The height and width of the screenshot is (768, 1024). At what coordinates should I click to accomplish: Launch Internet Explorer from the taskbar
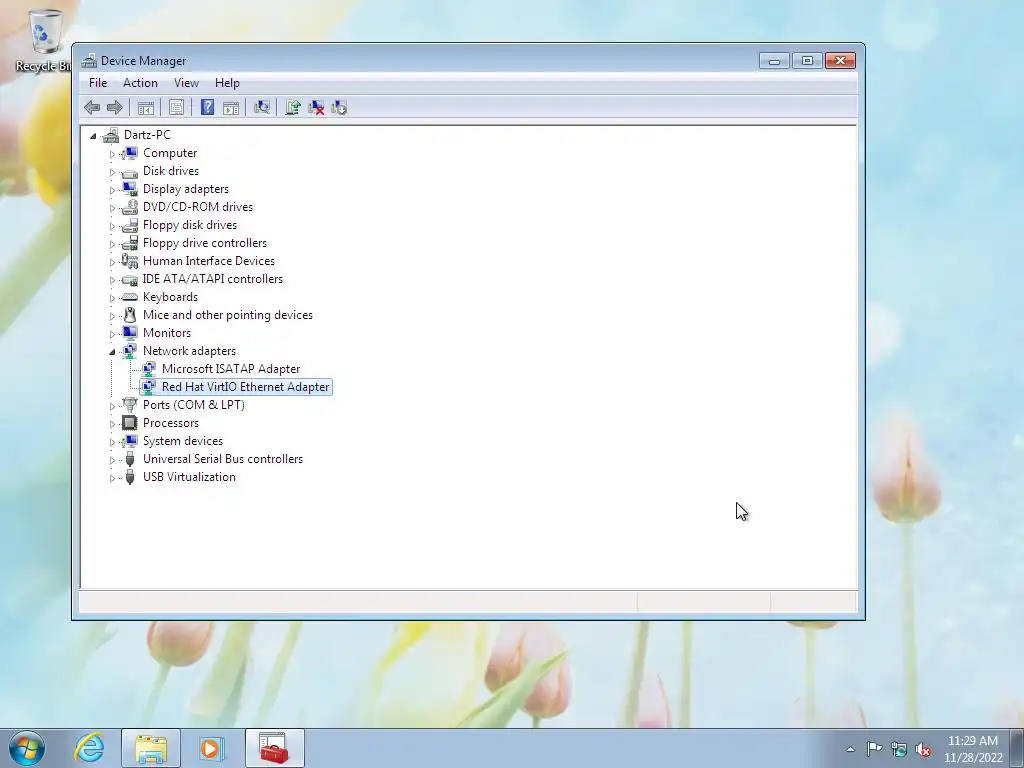[89, 748]
